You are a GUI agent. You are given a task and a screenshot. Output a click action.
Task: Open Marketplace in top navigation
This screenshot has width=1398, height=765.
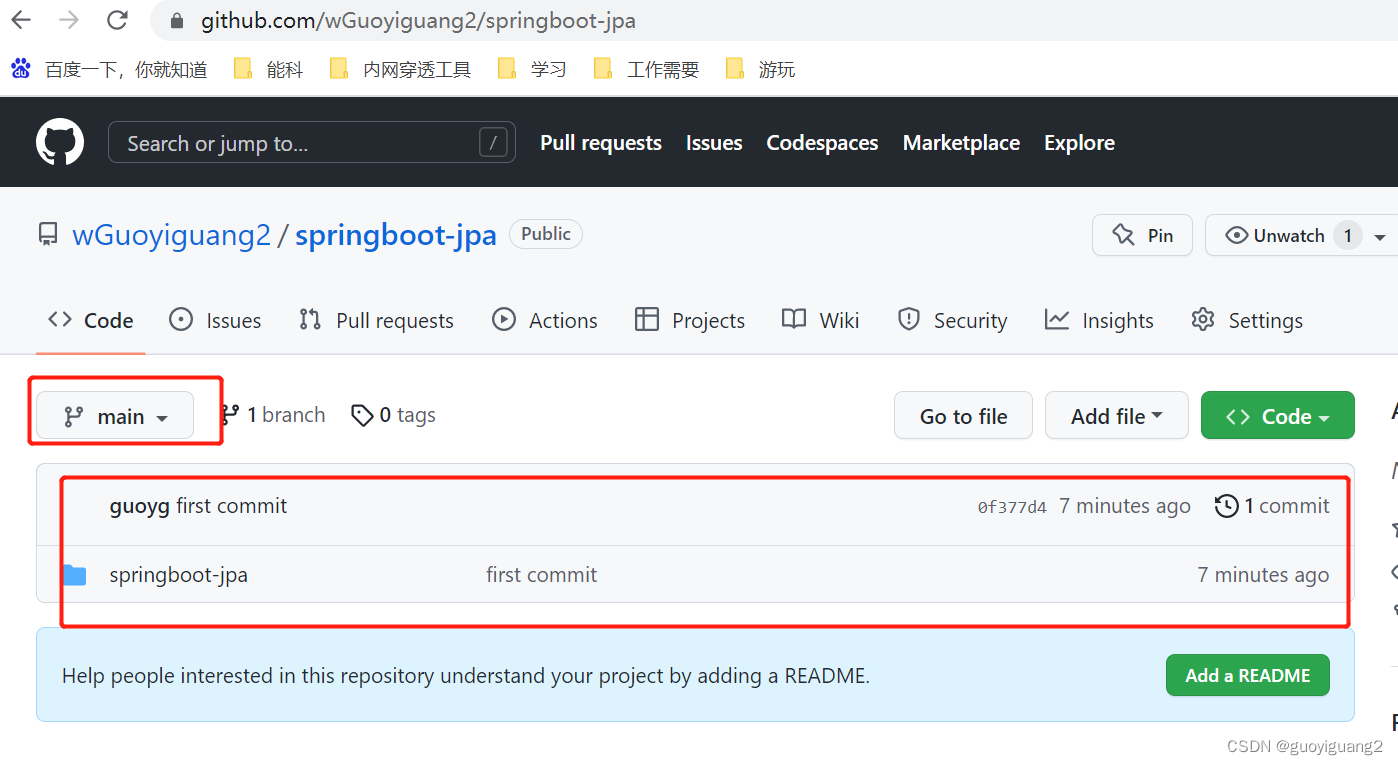pyautogui.click(x=961, y=143)
